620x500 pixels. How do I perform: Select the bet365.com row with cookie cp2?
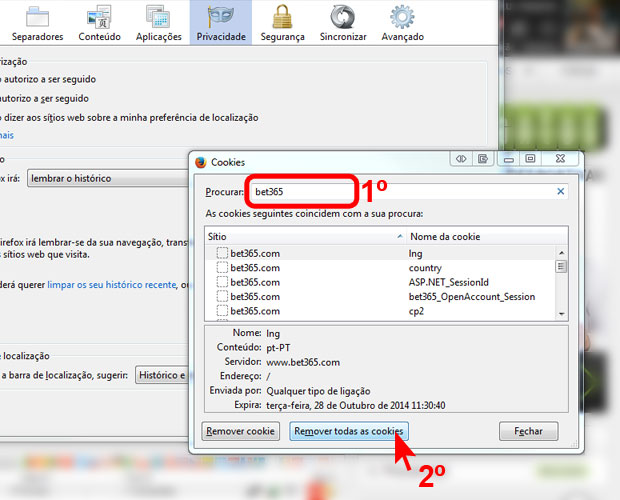[381, 311]
